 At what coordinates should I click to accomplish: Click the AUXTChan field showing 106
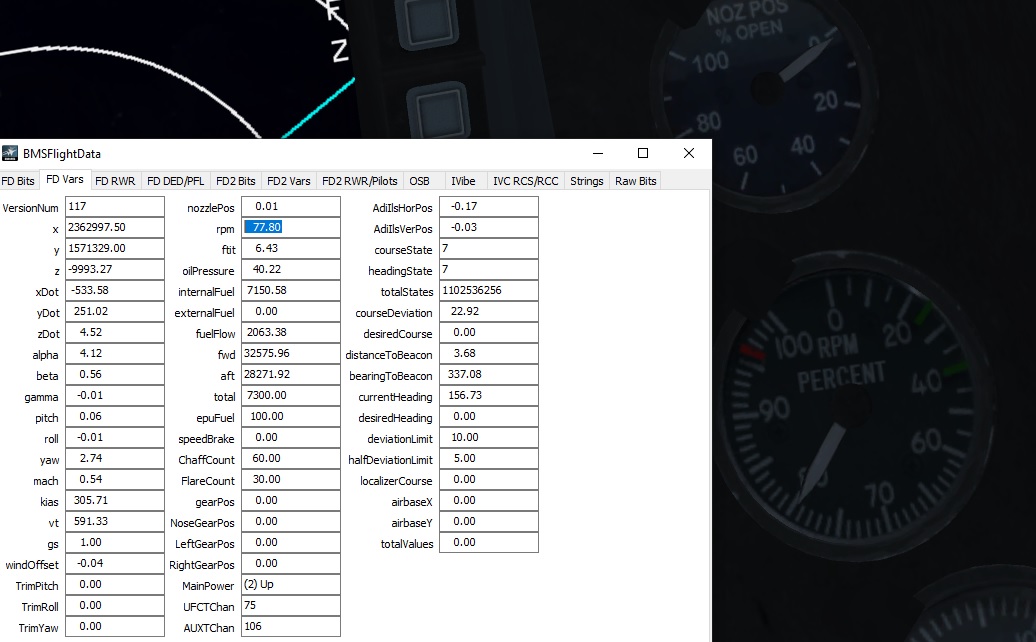pyautogui.click(x=291, y=626)
